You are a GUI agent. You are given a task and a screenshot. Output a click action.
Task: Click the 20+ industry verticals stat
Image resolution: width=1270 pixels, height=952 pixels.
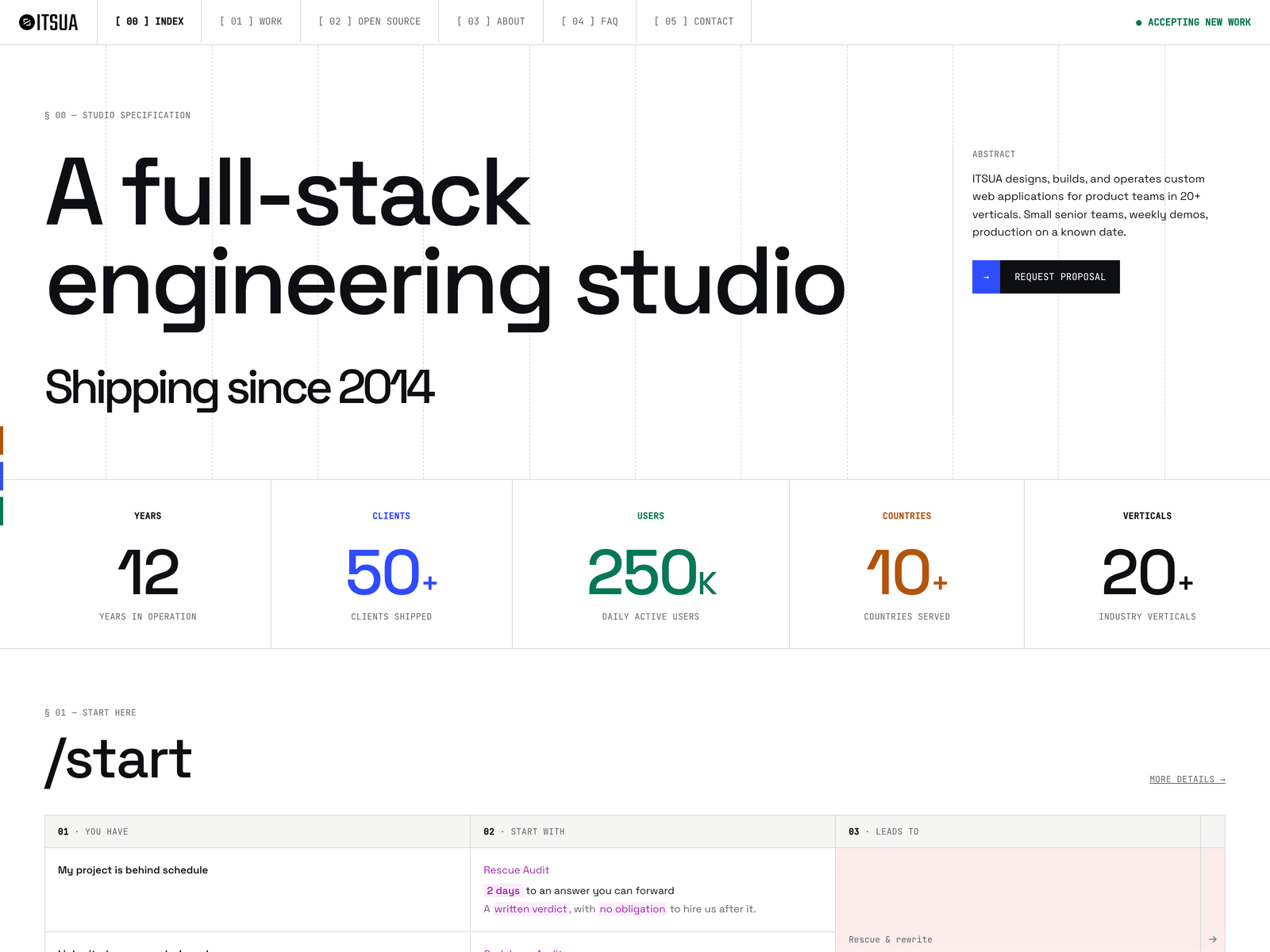click(x=1147, y=564)
